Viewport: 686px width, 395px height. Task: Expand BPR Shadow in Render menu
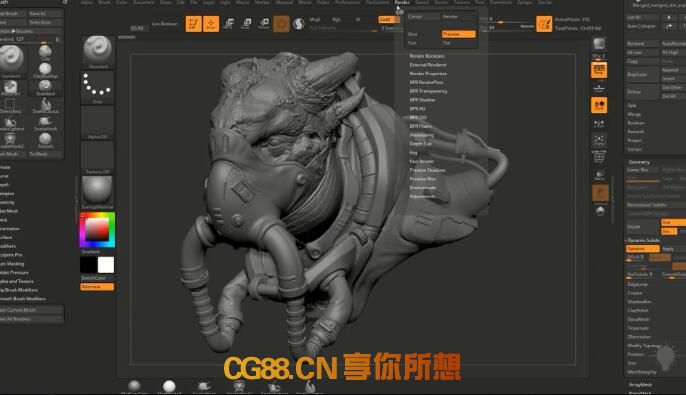point(422,100)
